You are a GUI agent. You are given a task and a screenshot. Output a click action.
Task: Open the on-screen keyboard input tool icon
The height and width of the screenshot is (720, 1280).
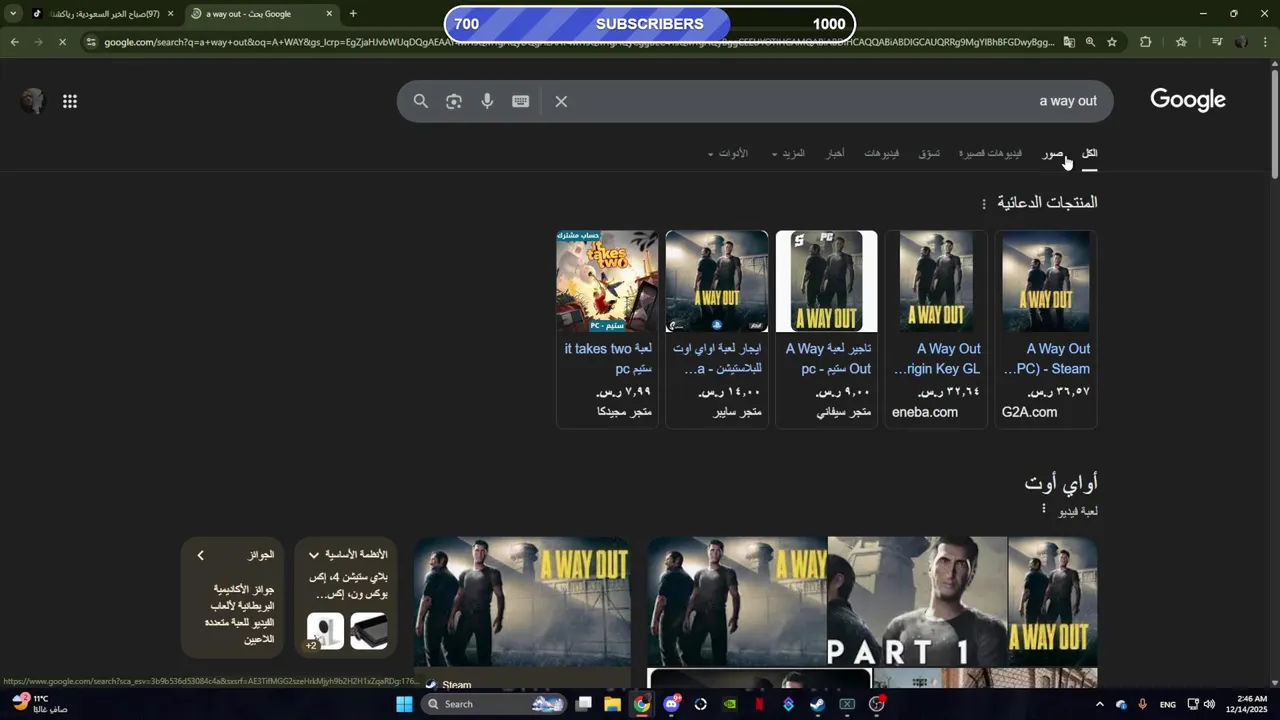520,101
